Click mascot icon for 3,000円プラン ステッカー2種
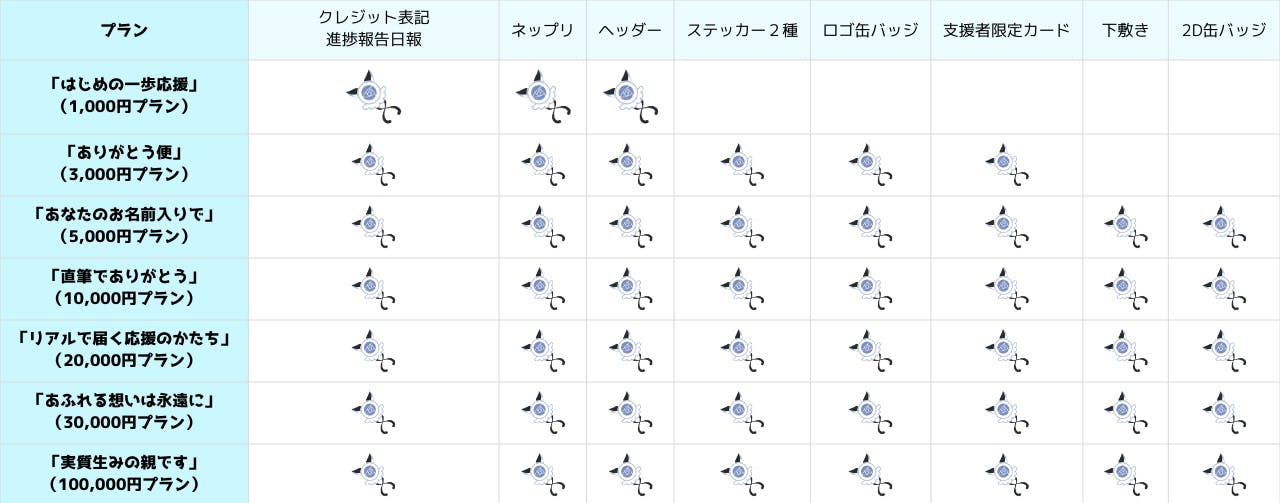The width and height of the screenshot is (1280, 503). point(742,165)
